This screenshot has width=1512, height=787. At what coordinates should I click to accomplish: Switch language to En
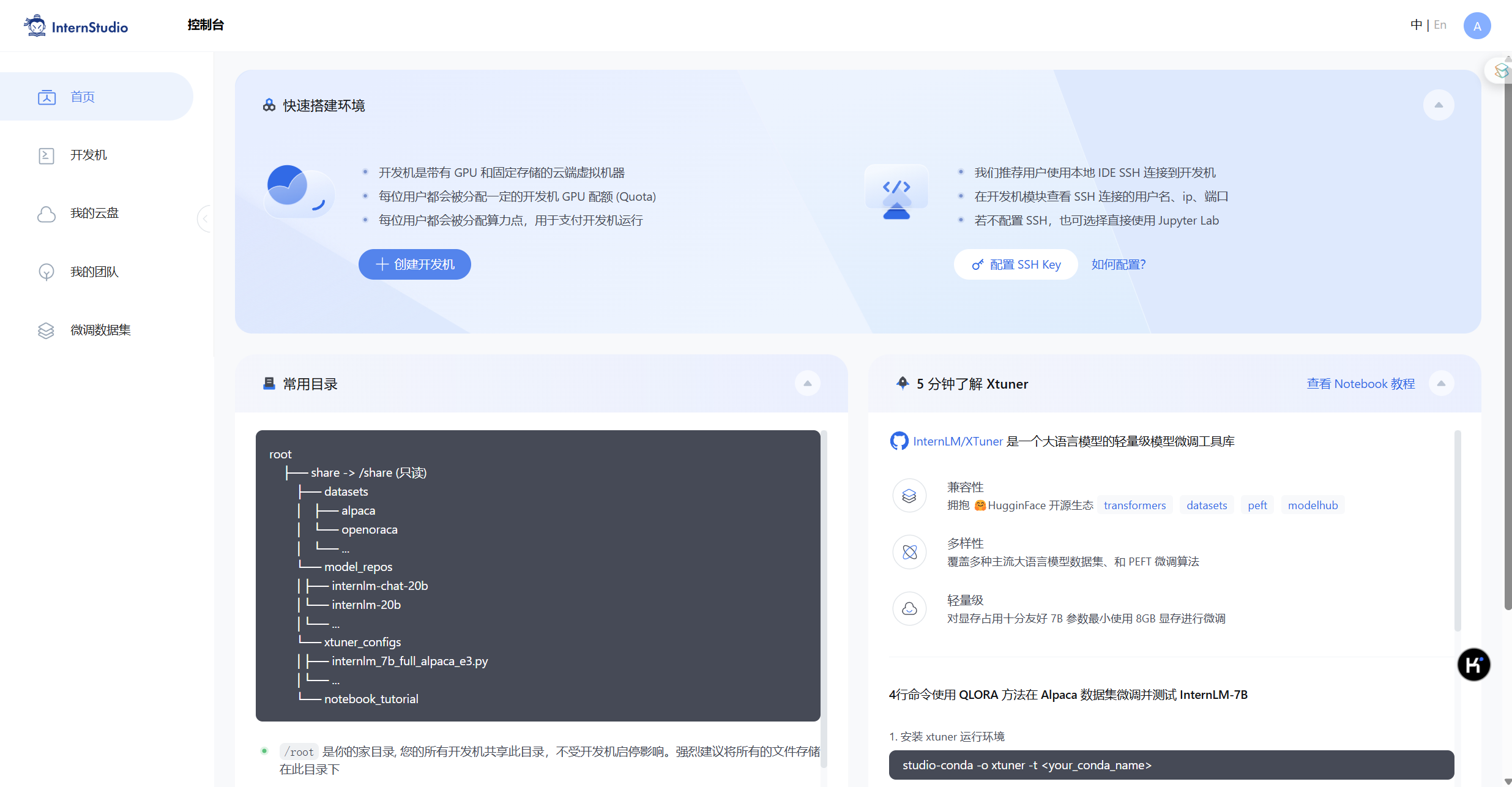click(x=1440, y=25)
